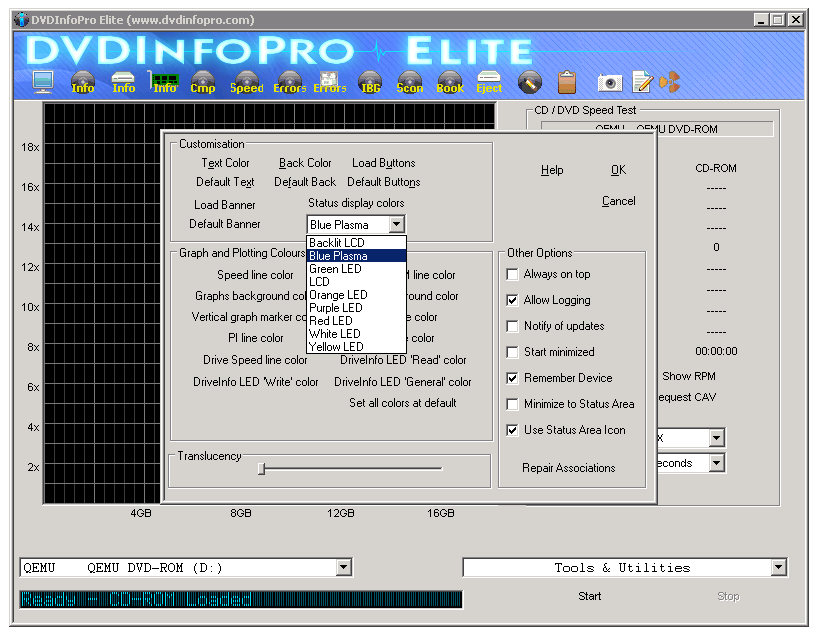This screenshot has width=819, height=637.
Task: Open the Book type icon
Action: [x=450, y=82]
